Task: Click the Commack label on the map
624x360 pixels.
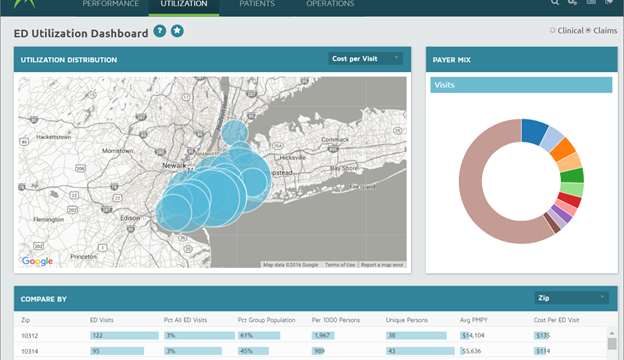Action: pos(335,140)
